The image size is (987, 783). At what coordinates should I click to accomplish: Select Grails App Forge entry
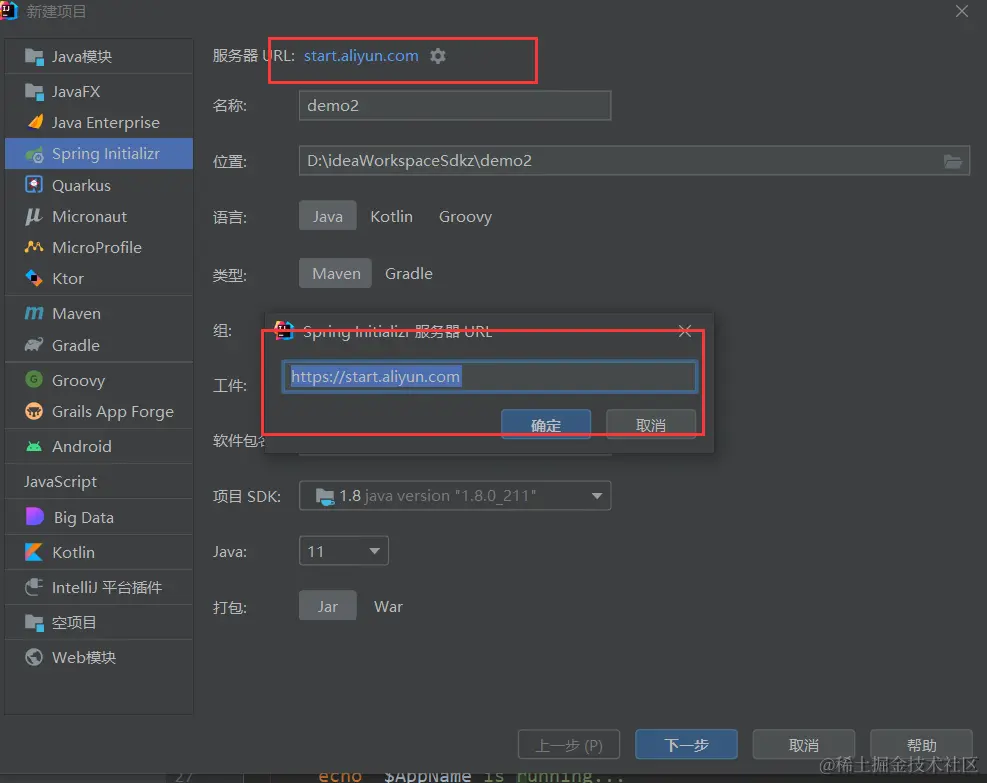tap(99, 412)
